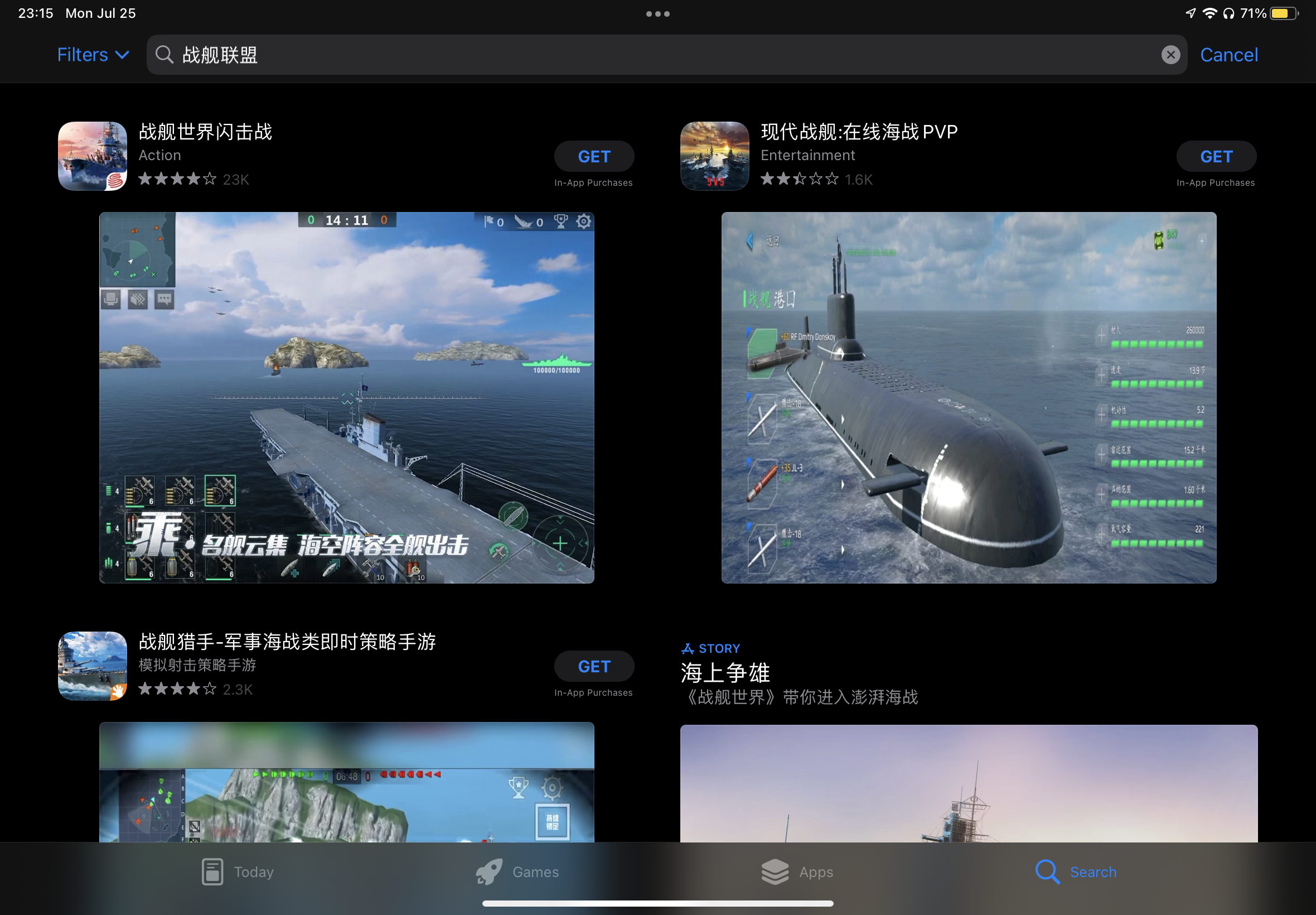Switch to the Games tab
1316x915 pixels.
[517, 872]
